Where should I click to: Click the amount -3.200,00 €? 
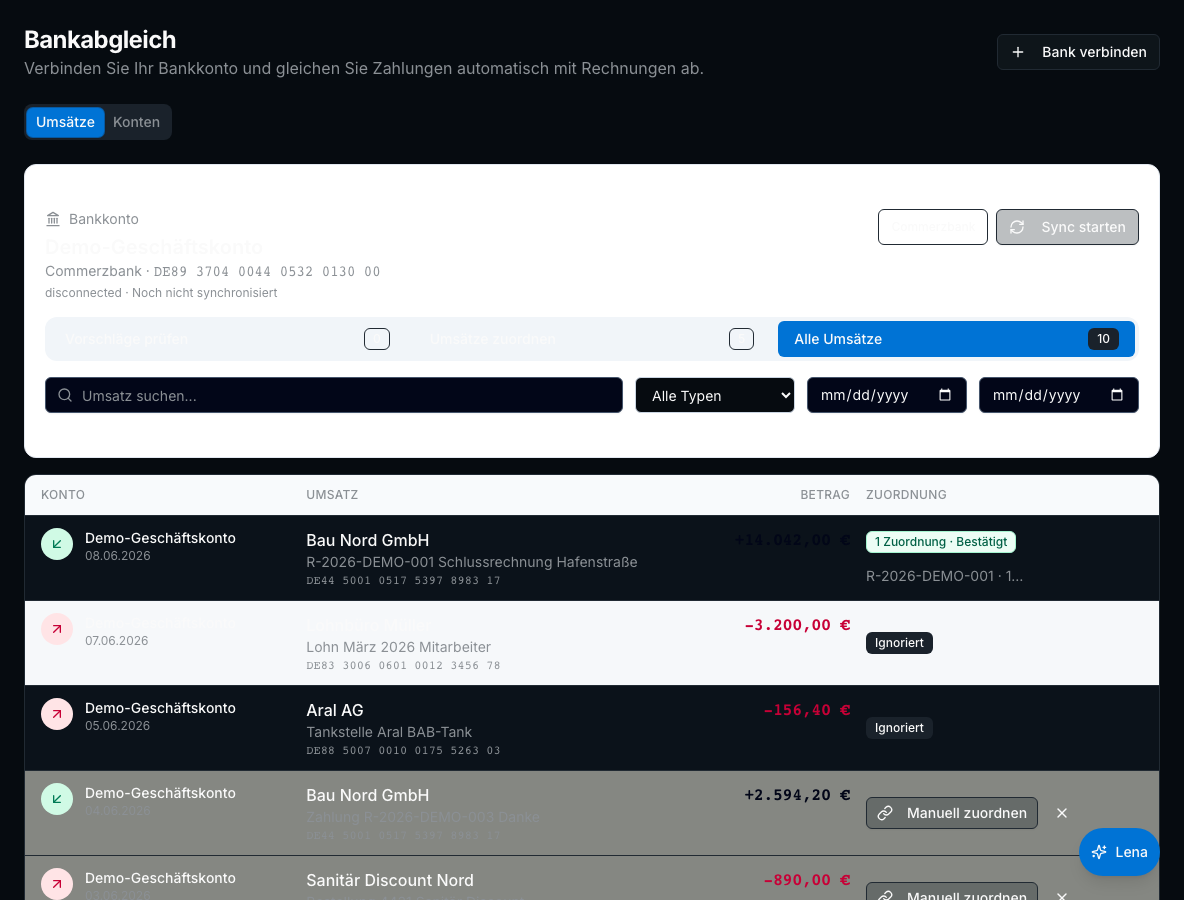pyautogui.click(x=797, y=625)
